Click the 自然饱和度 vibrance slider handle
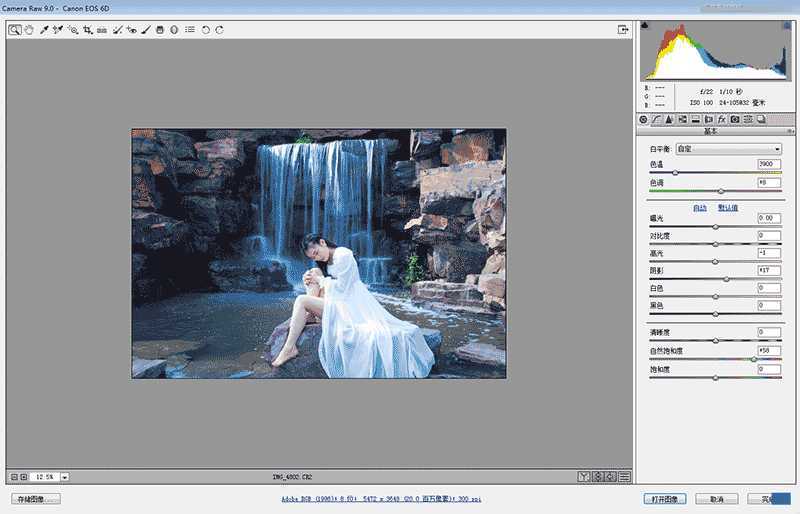800x514 pixels. pos(754,358)
